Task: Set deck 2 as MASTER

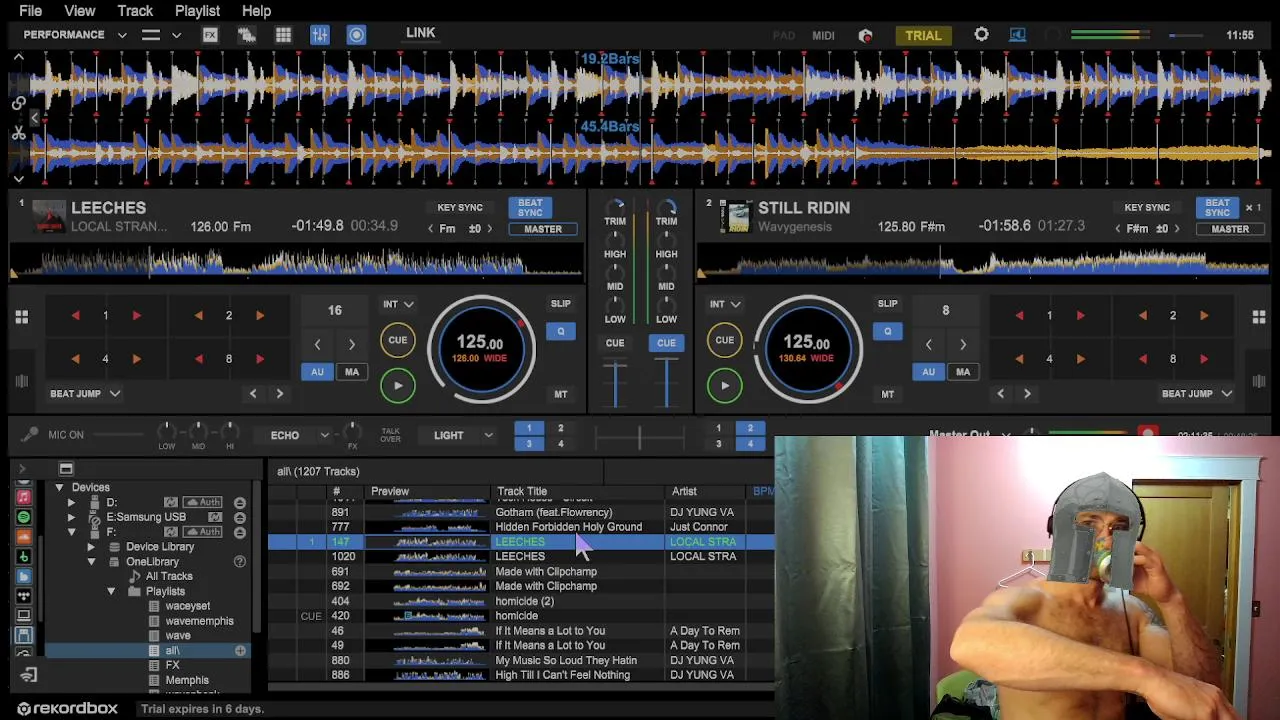Action: click(x=1230, y=229)
